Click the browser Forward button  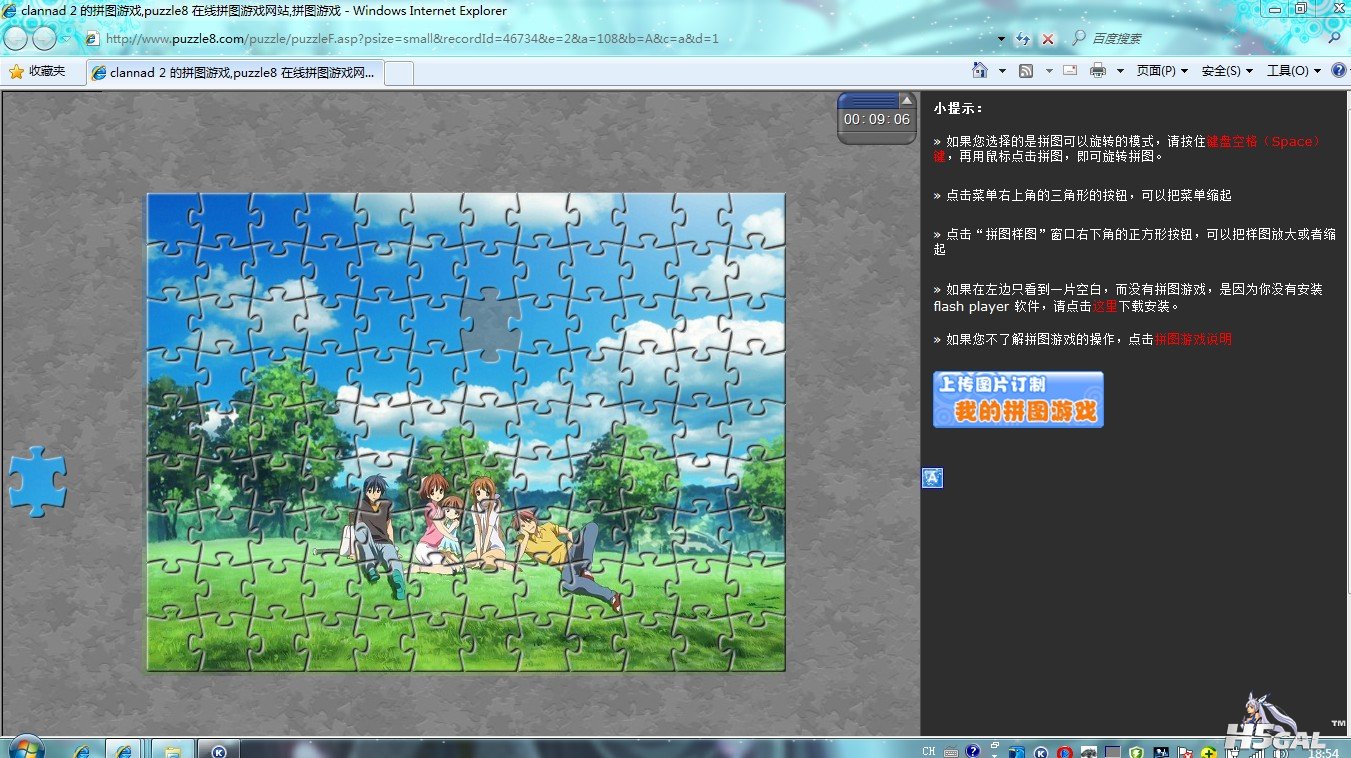(x=44, y=39)
